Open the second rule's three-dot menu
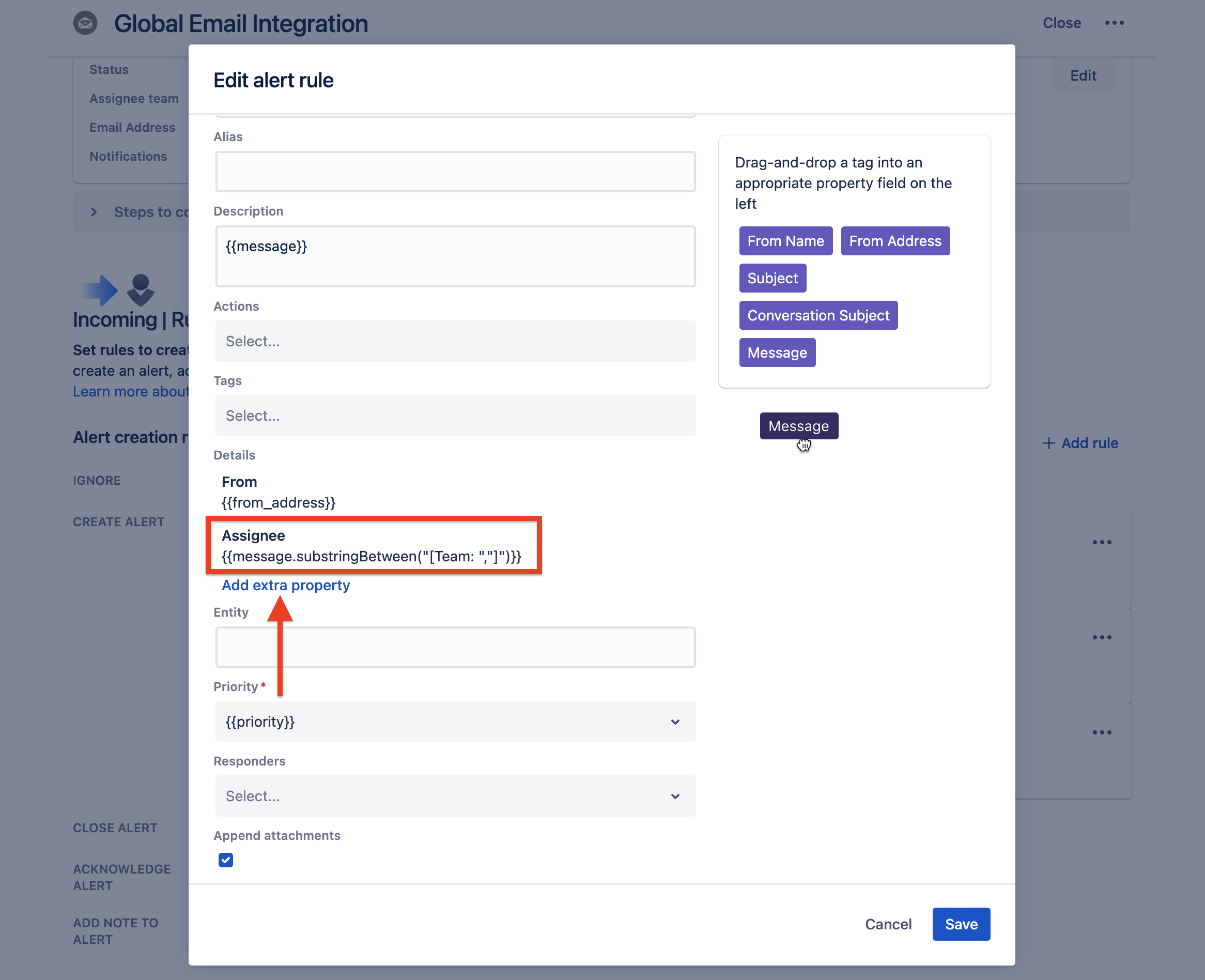Image resolution: width=1205 pixels, height=980 pixels. [1101, 637]
